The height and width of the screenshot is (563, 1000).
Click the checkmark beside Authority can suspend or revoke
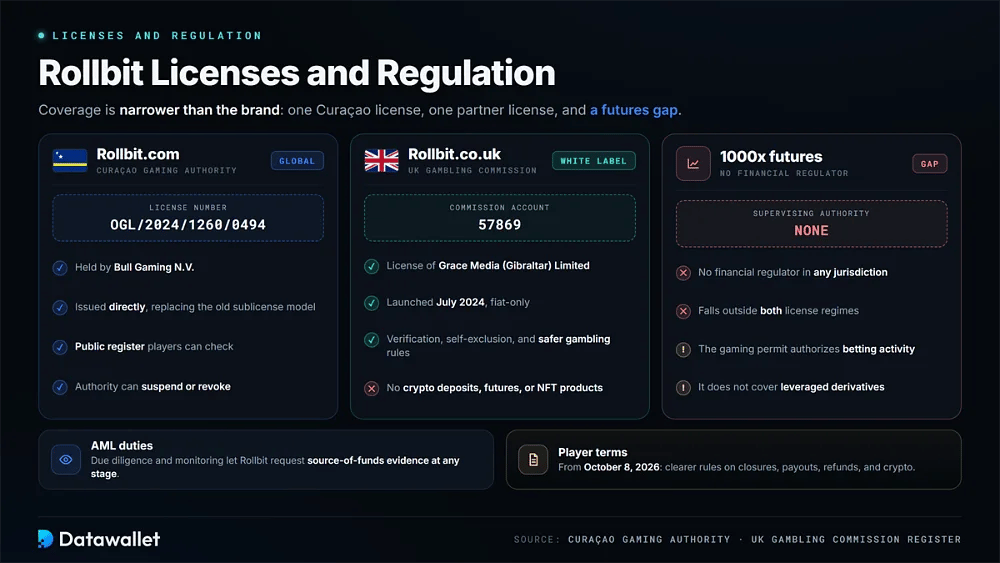(60, 387)
